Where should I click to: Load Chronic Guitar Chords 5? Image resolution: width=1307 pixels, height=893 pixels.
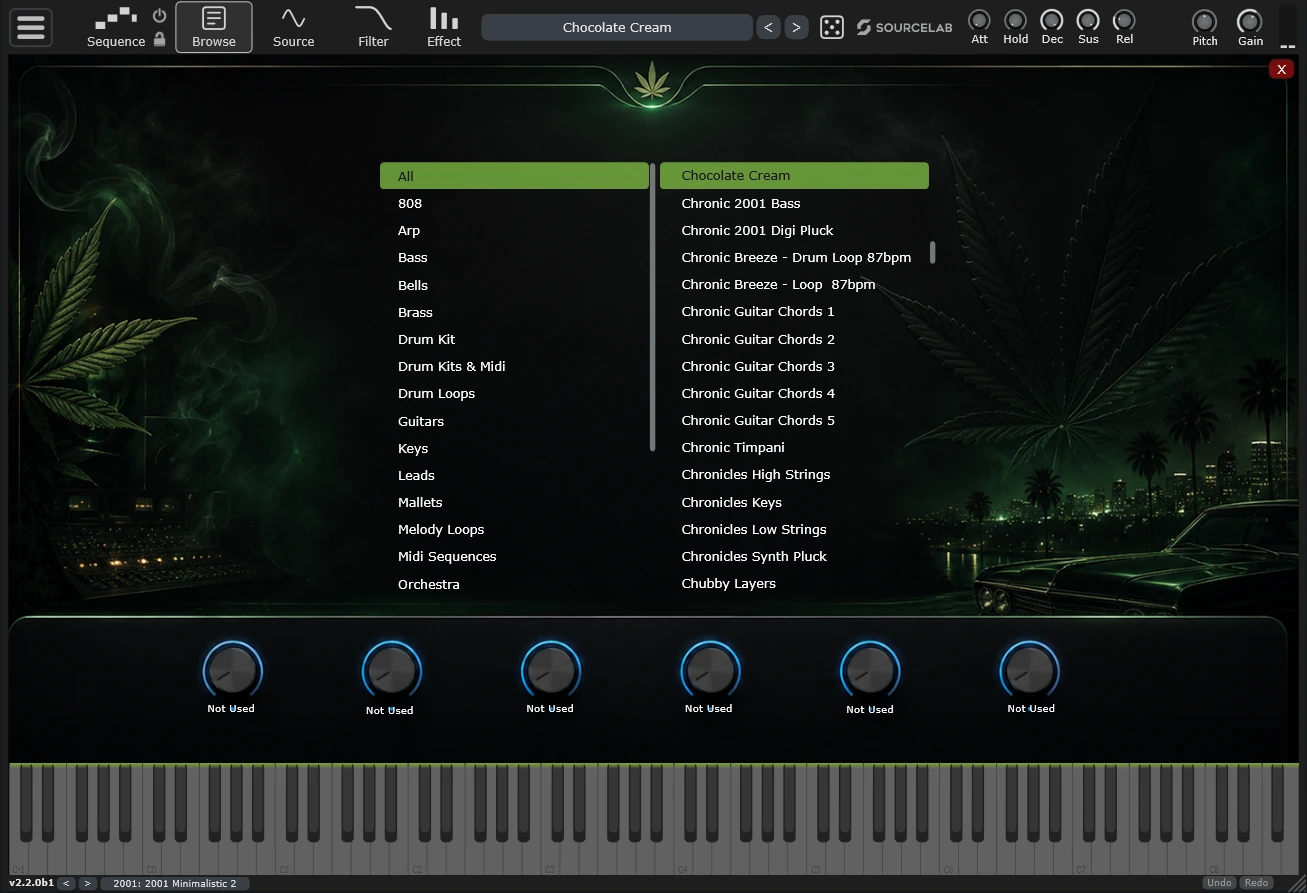(x=794, y=420)
